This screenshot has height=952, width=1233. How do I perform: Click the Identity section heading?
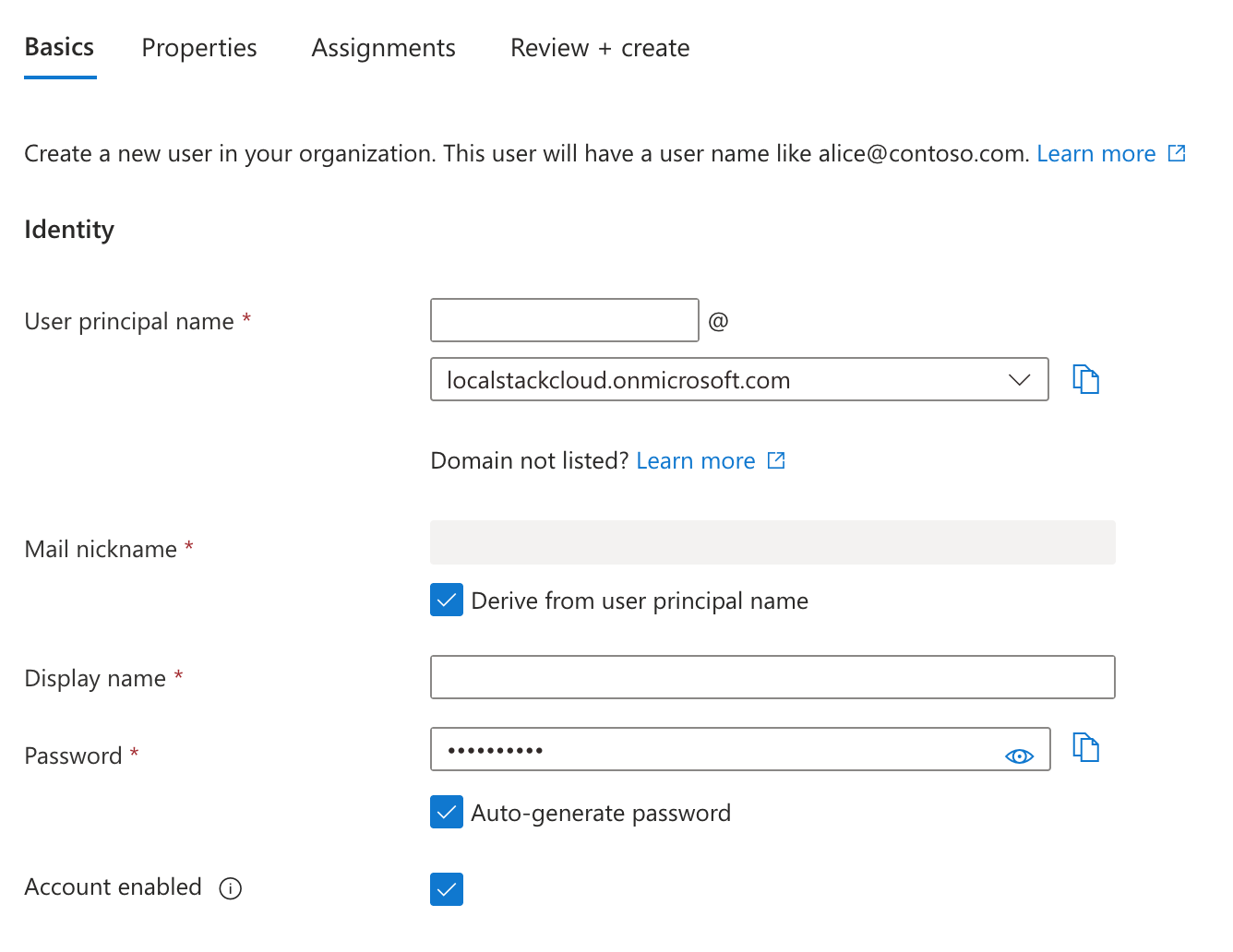(x=69, y=230)
